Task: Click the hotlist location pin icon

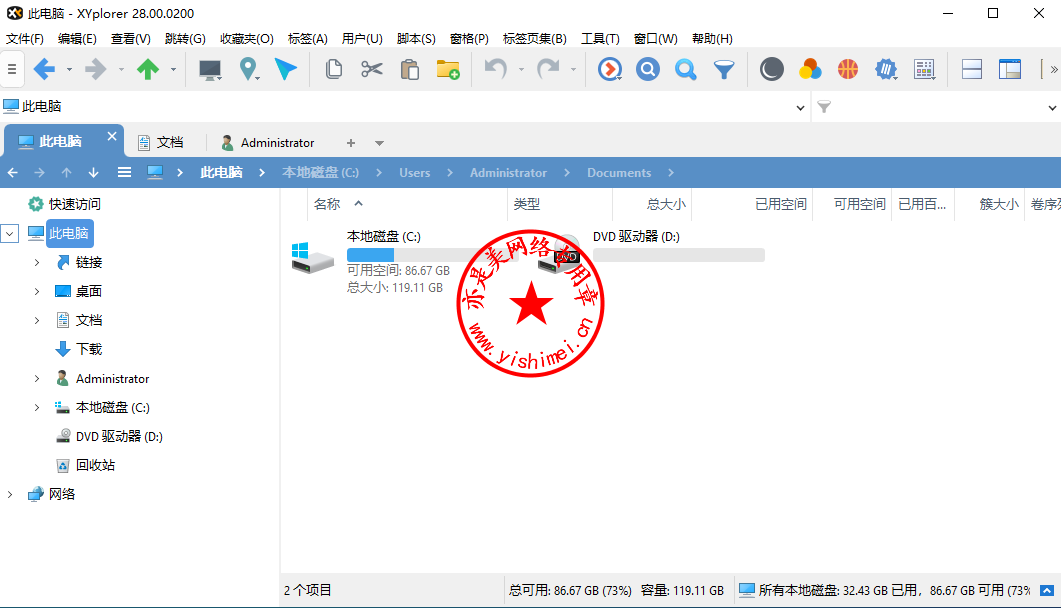Action: click(248, 69)
